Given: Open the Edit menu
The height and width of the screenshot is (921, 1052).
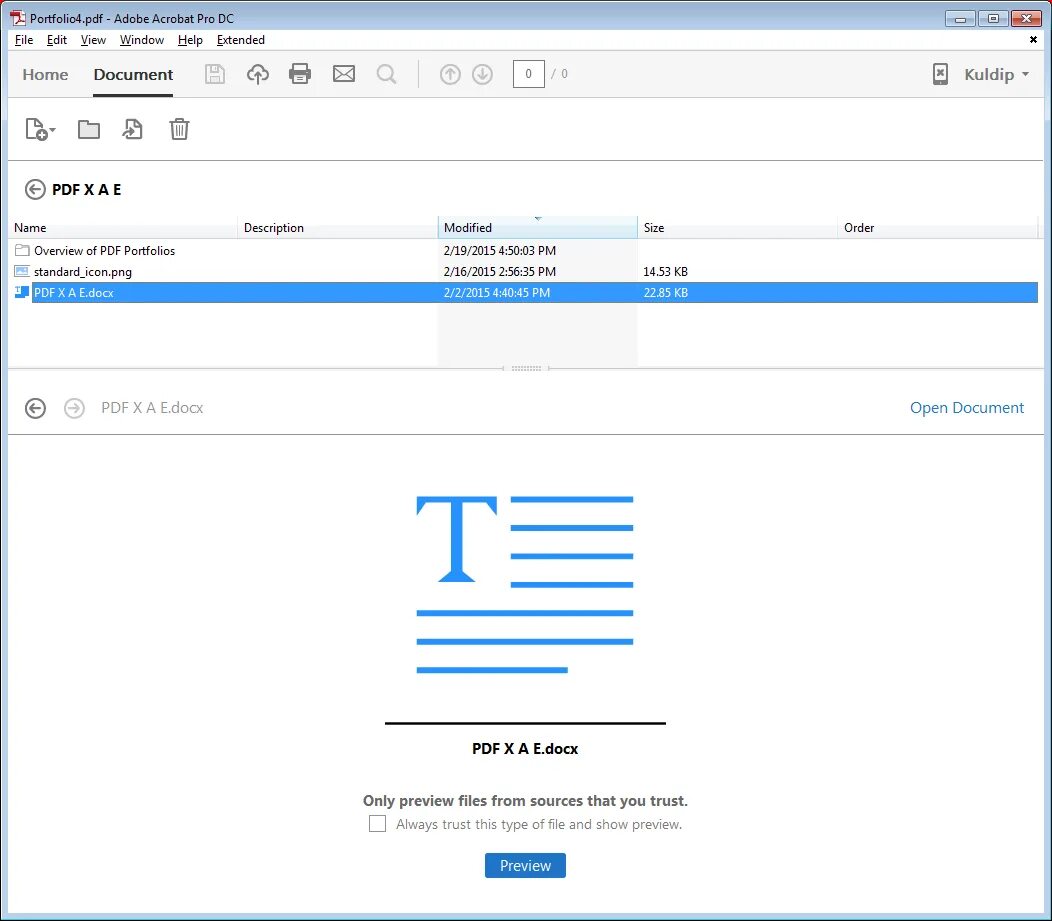Looking at the screenshot, I should tap(56, 40).
